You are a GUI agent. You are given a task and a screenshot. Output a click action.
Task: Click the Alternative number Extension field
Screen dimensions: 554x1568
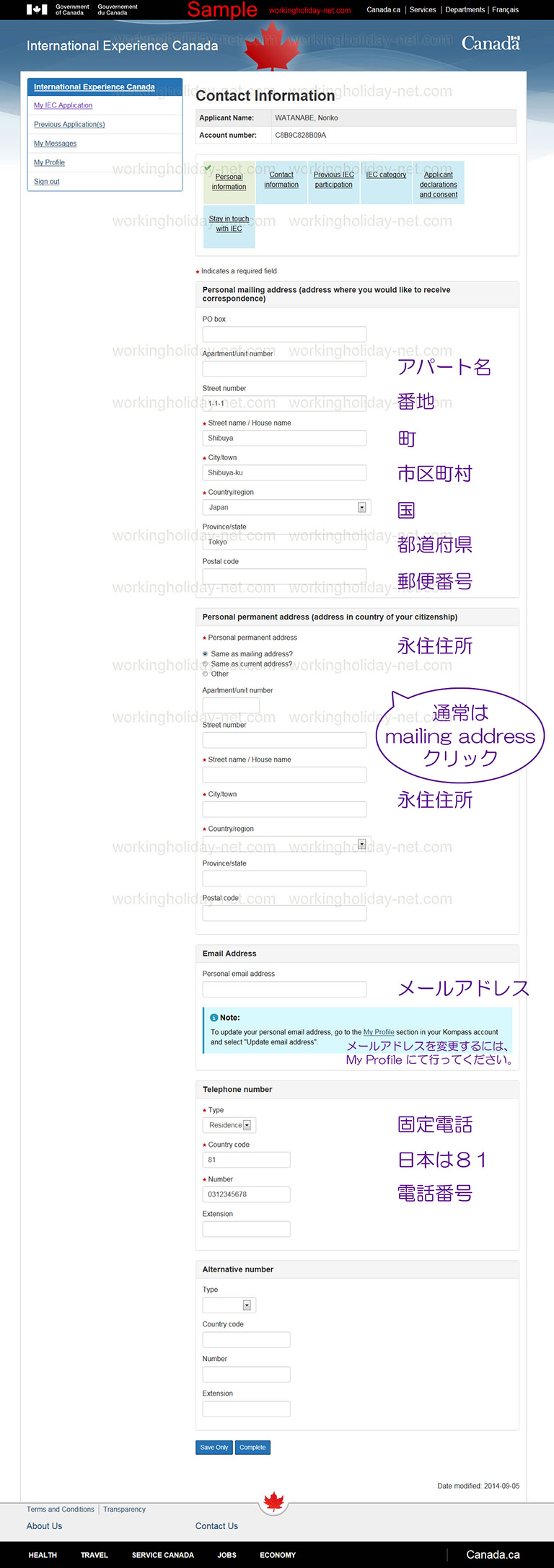pos(246,1409)
